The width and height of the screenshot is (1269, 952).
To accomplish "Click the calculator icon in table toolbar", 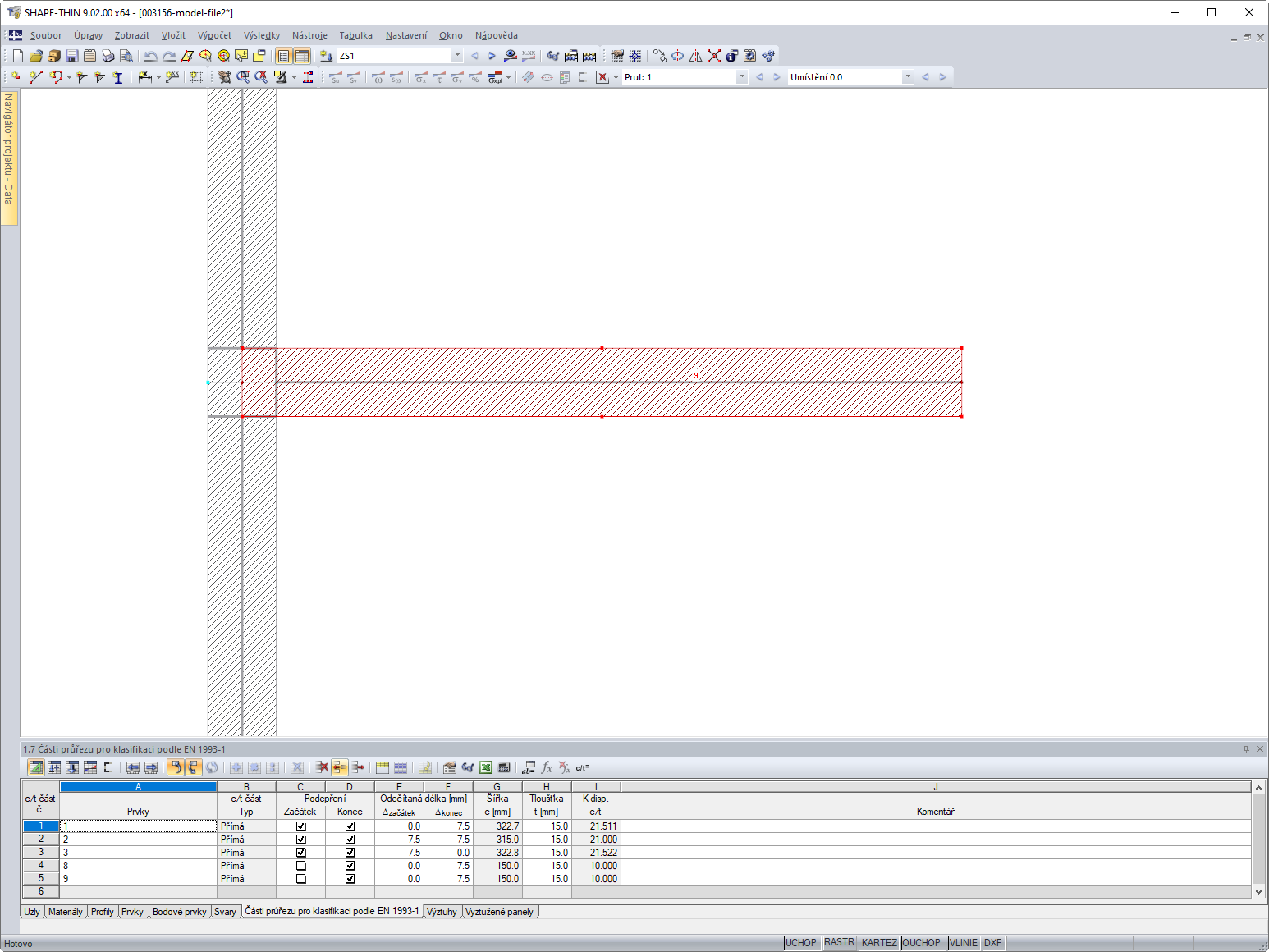I will coord(504,767).
